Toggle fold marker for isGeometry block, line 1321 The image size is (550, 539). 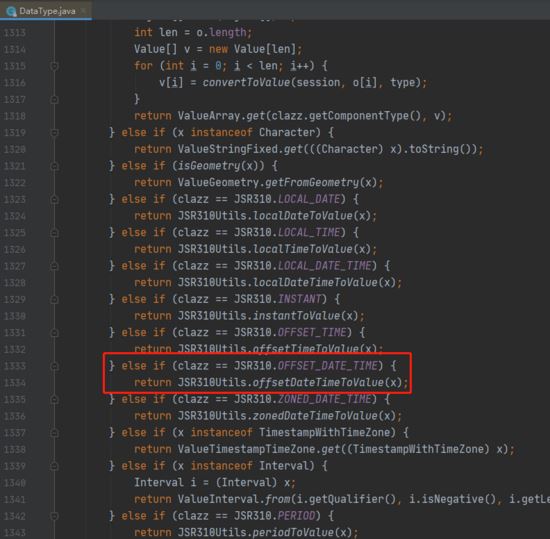54,166
